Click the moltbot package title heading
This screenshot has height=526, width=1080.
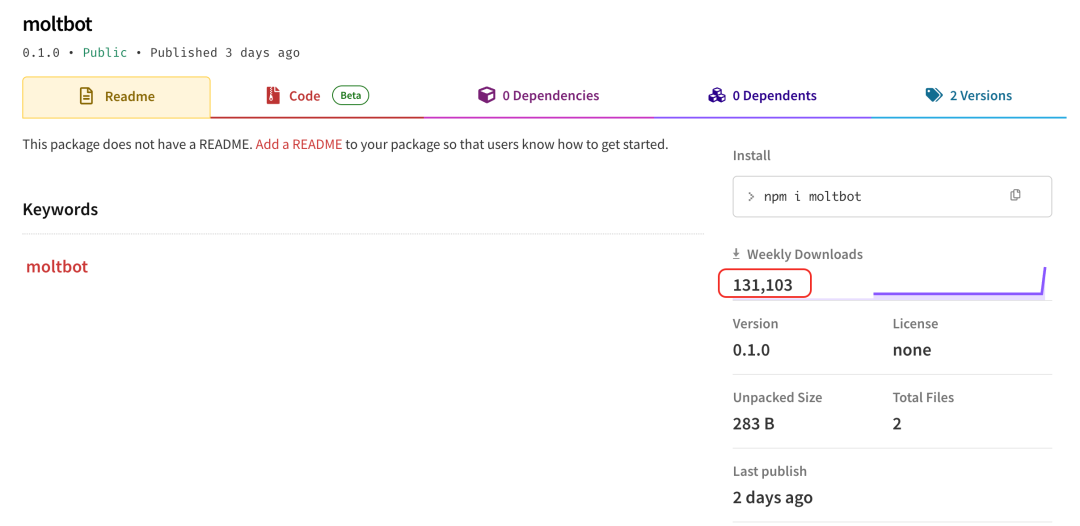tap(57, 24)
